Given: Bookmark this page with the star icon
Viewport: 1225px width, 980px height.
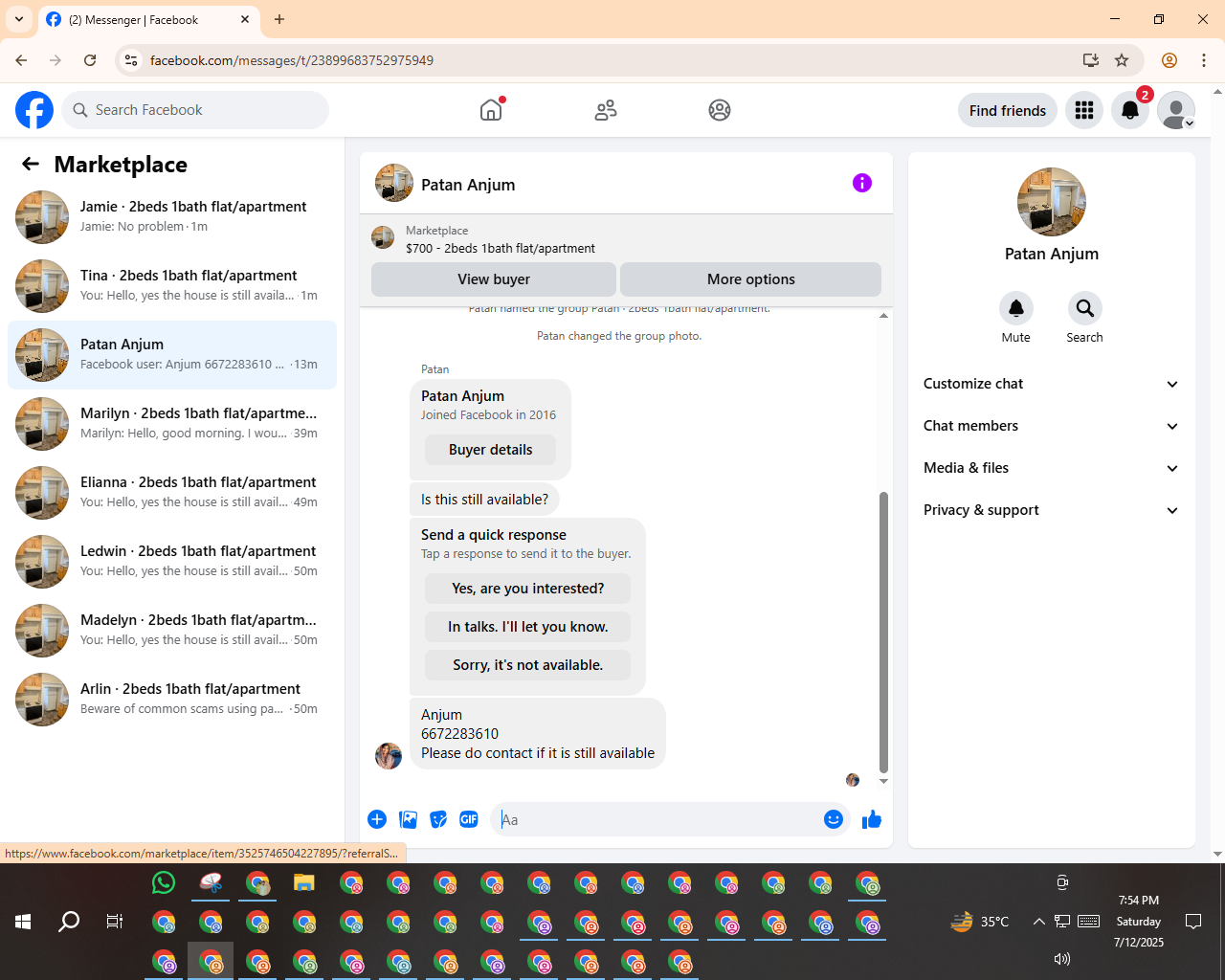Looking at the screenshot, I should [x=1122, y=60].
